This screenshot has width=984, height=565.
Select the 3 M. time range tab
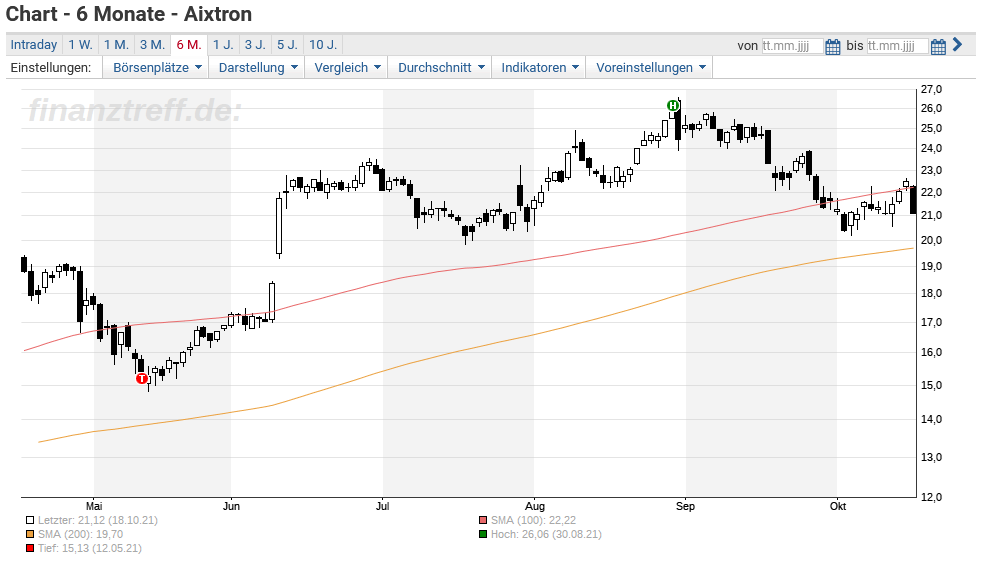152,45
